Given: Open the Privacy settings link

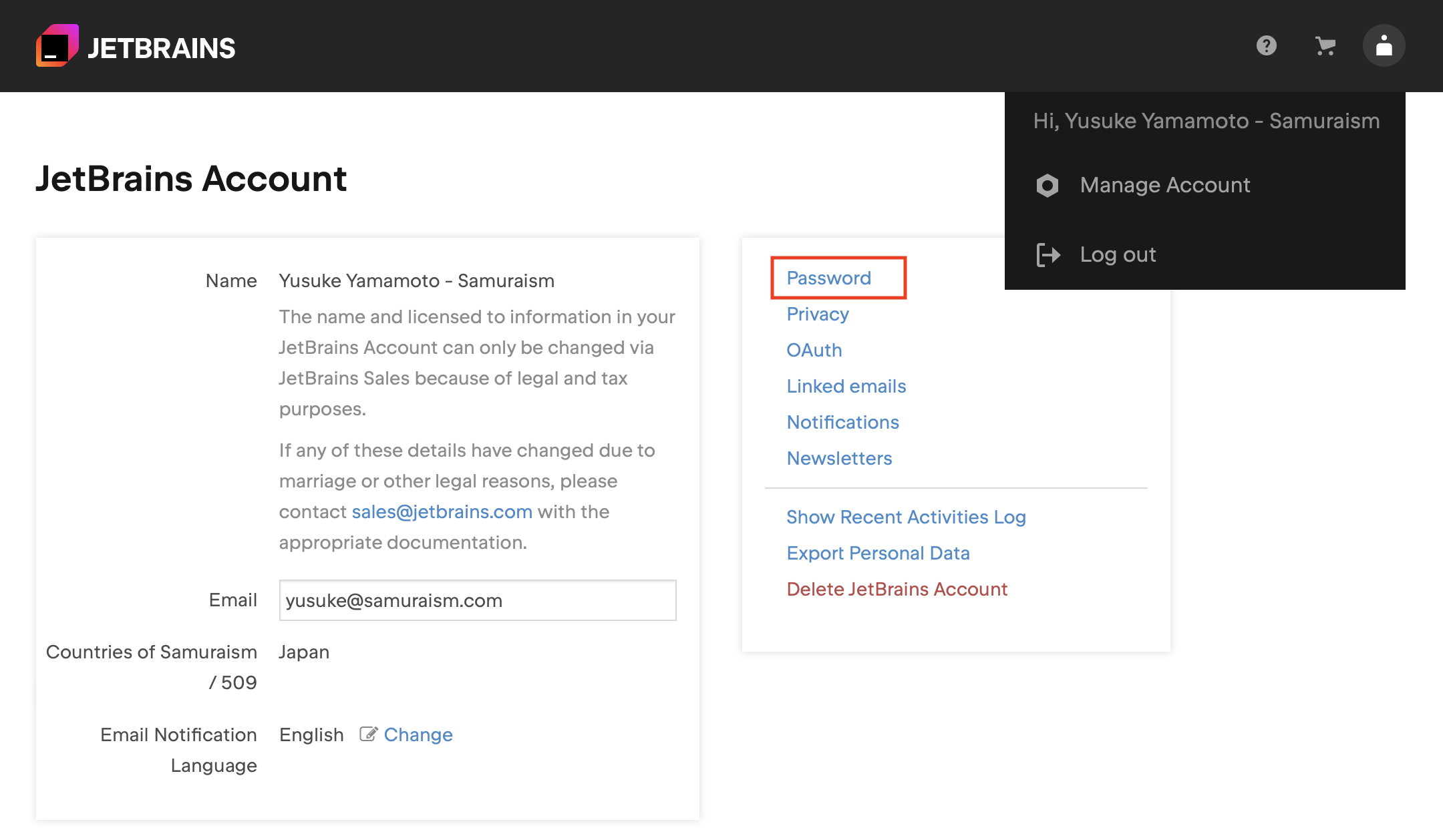Looking at the screenshot, I should point(817,314).
